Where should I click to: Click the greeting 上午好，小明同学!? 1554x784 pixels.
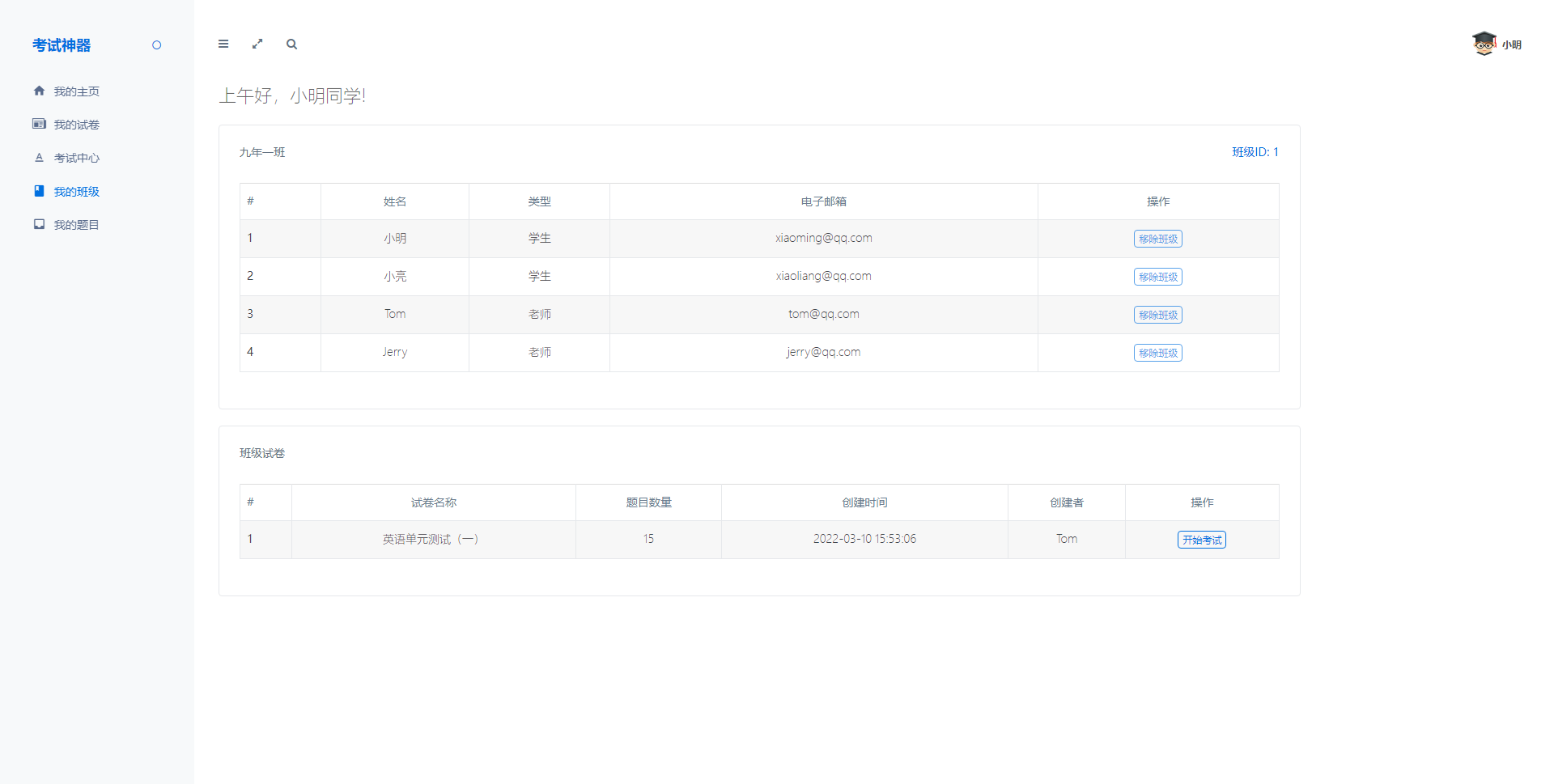click(x=292, y=95)
